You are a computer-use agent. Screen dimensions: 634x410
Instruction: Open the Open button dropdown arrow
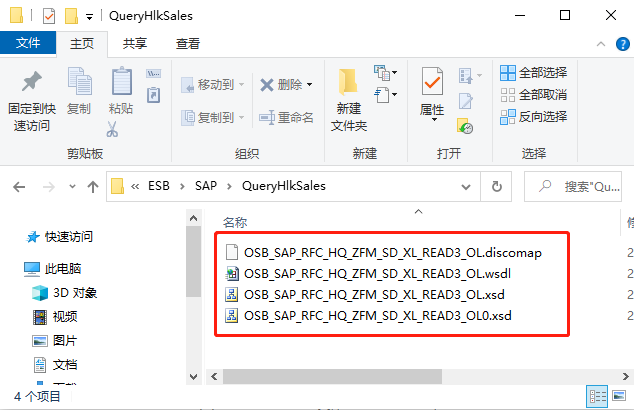pos(480,75)
